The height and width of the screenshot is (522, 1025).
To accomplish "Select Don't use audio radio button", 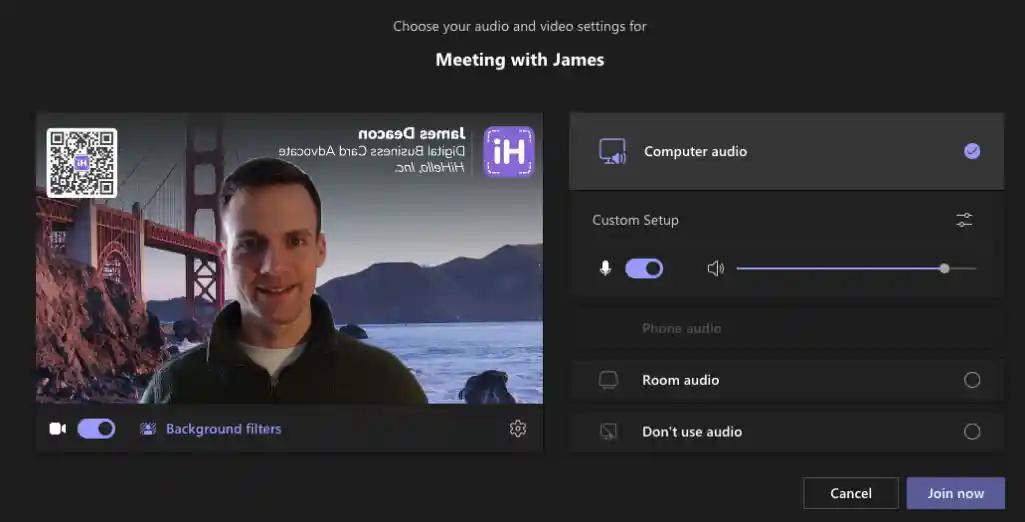I will click(x=972, y=432).
